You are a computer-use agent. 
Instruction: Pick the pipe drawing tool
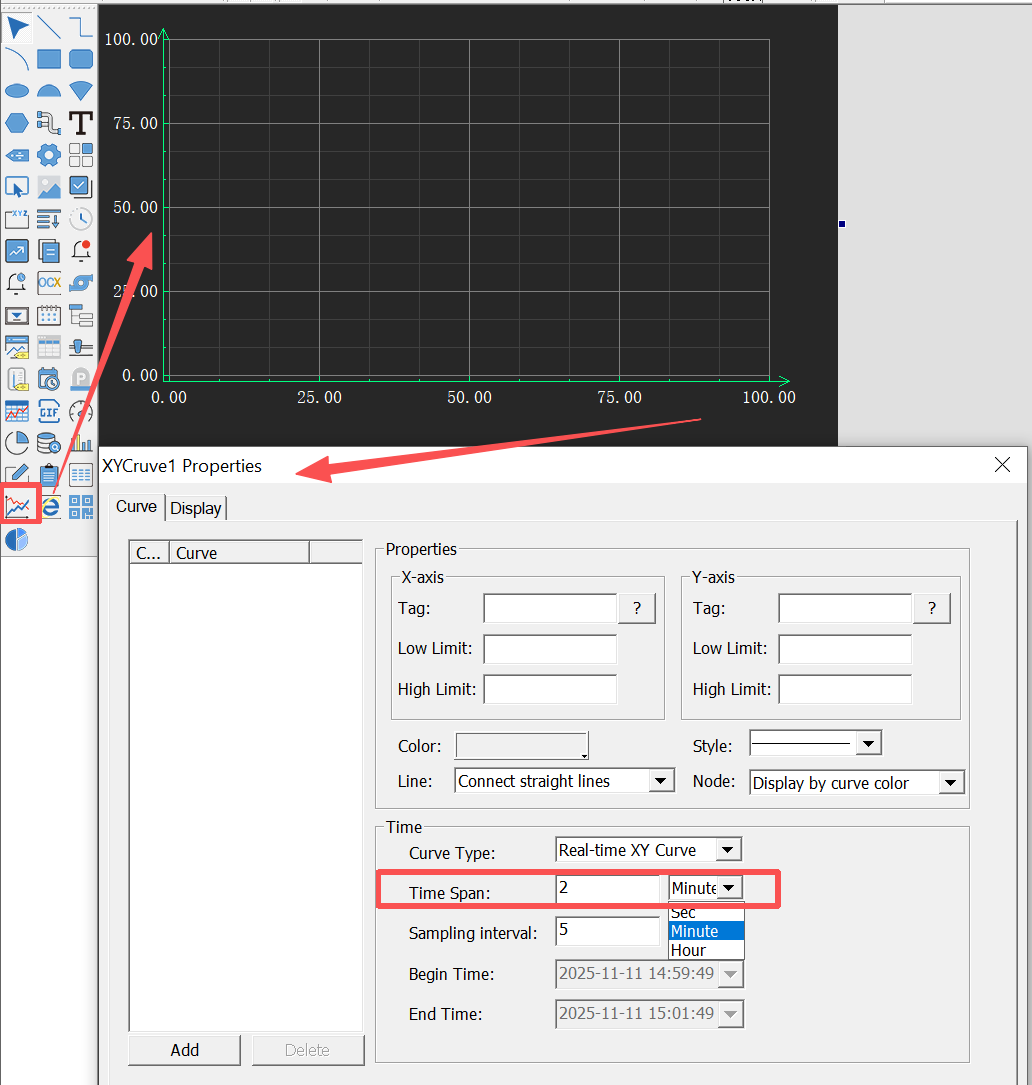[x=49, y=123]
